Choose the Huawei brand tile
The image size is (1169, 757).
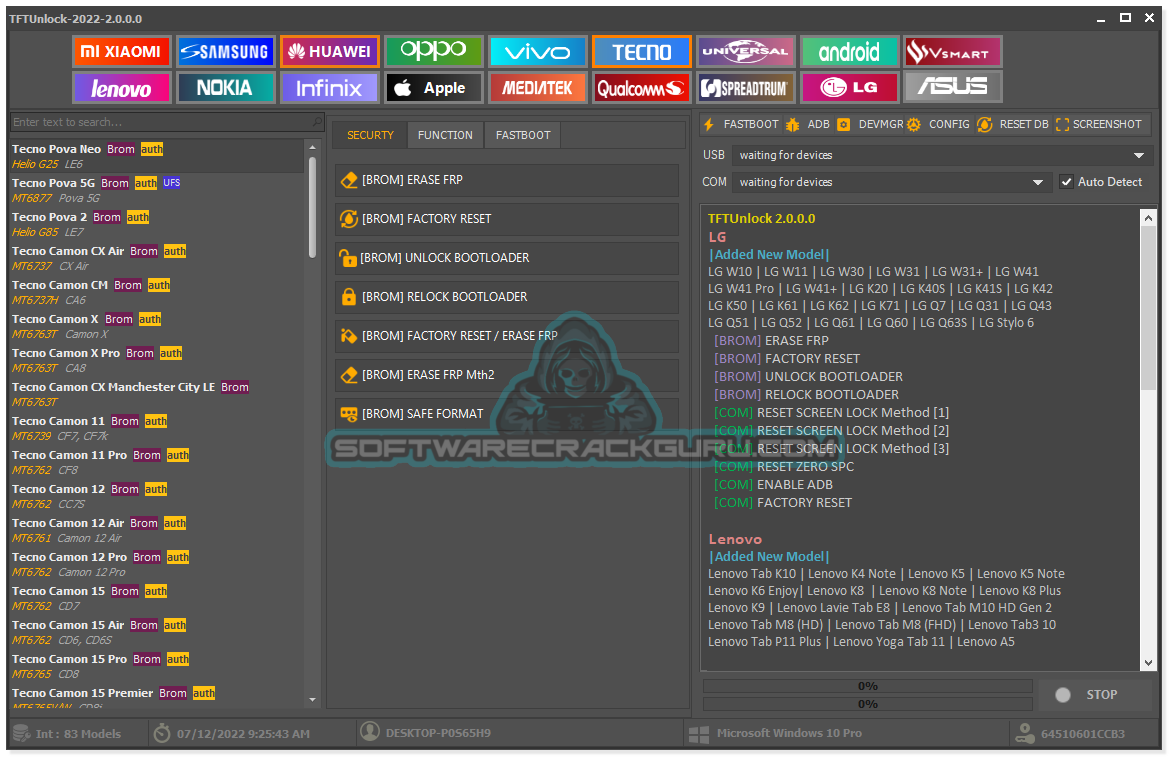point(330,51)
